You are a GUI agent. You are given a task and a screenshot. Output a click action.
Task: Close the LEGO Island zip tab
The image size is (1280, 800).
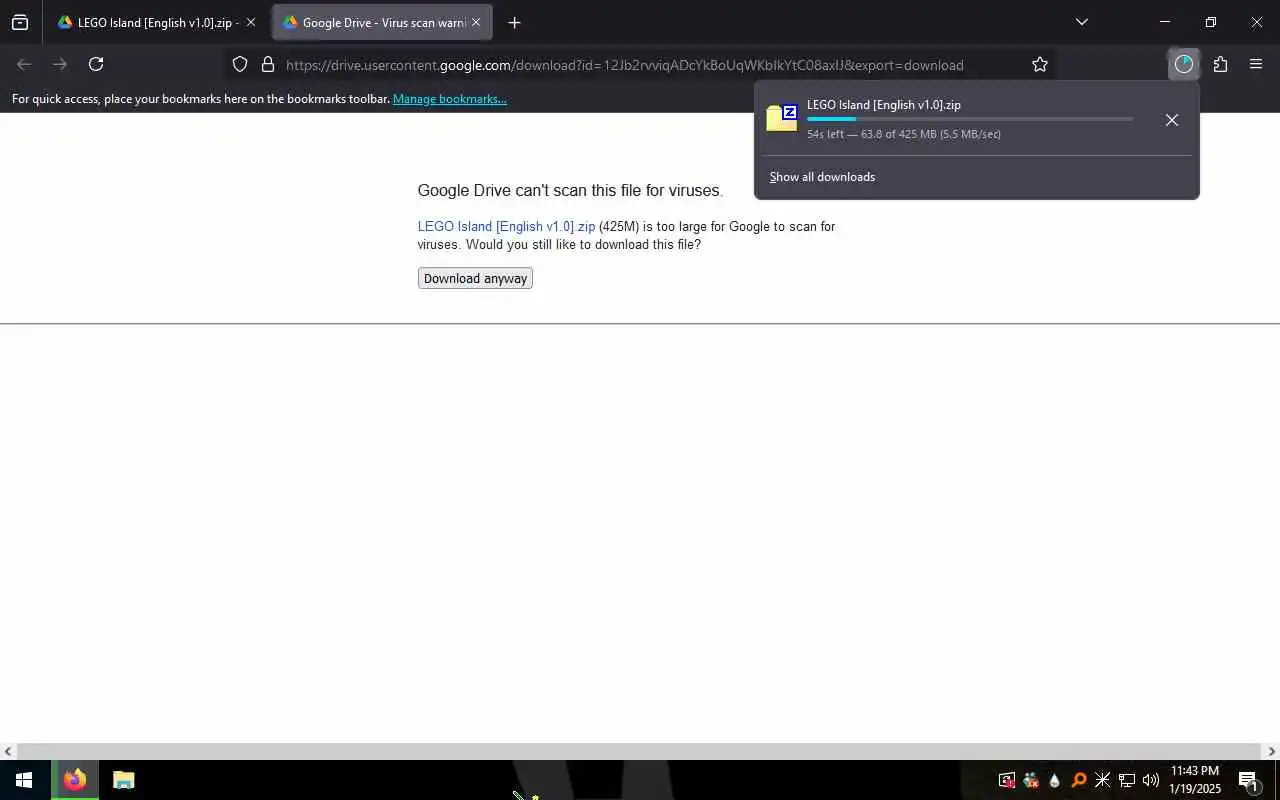[x=251, y=22]
